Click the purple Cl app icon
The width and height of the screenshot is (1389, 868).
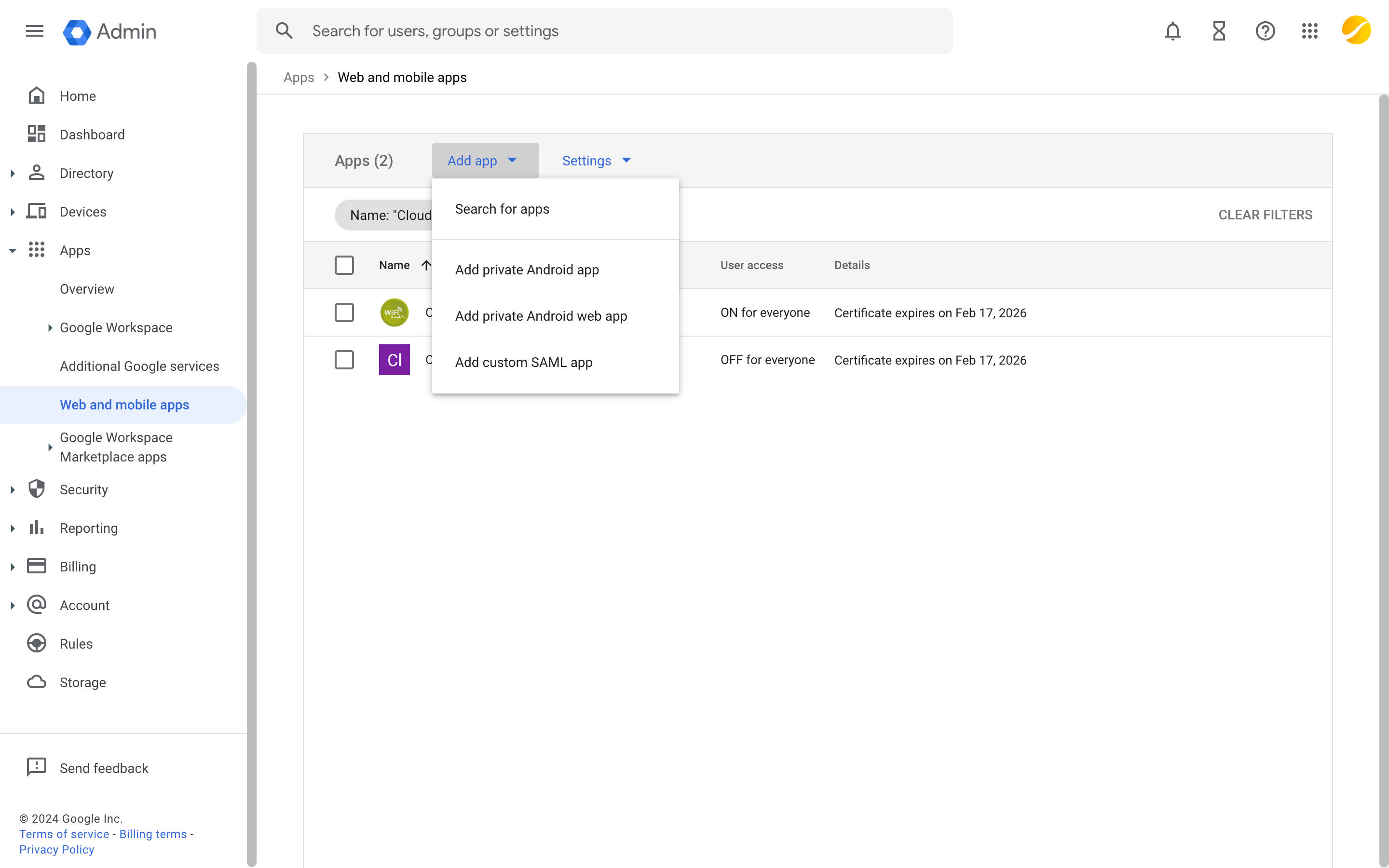point(394,359)
